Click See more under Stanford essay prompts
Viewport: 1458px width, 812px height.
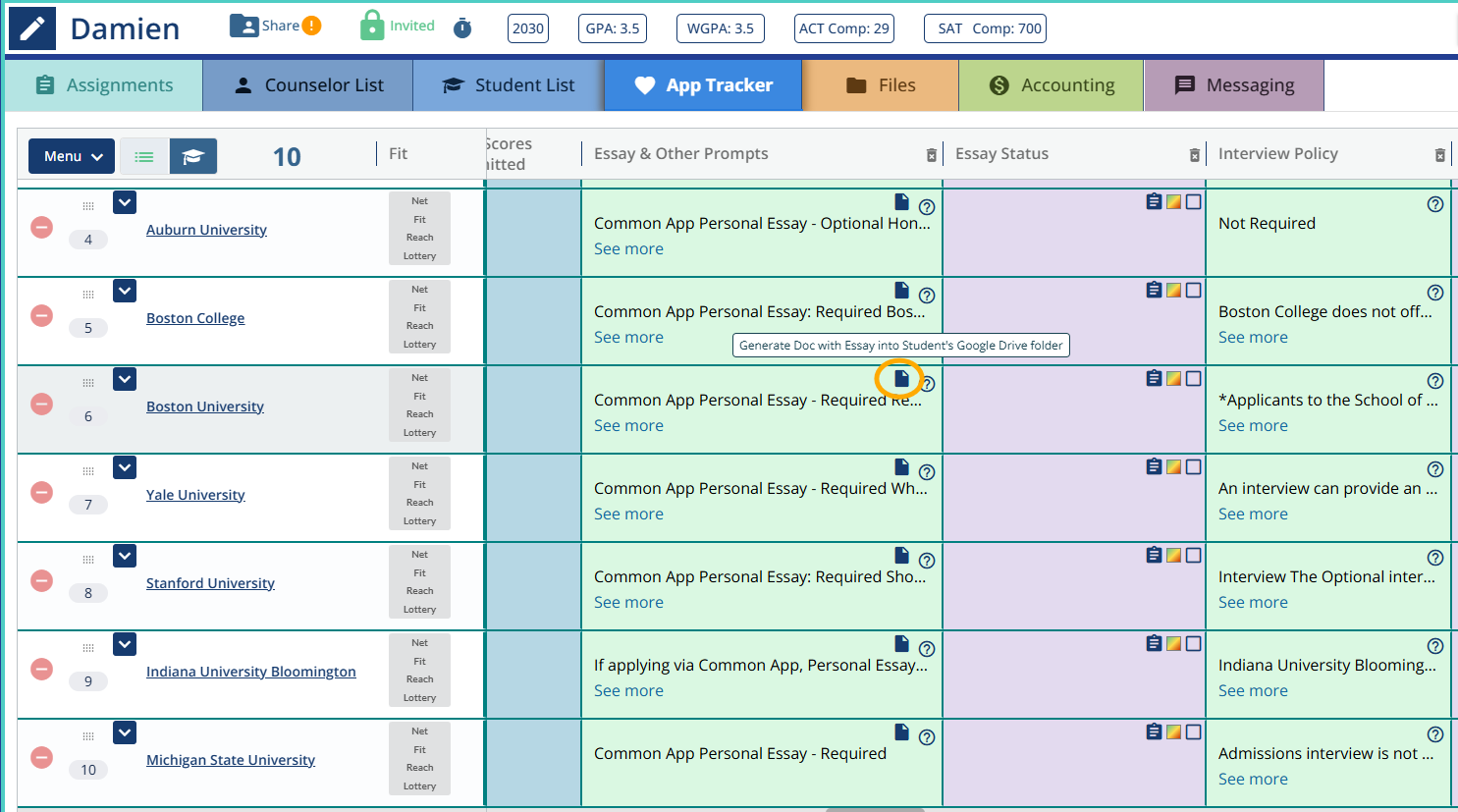click(x=628, y=602)
